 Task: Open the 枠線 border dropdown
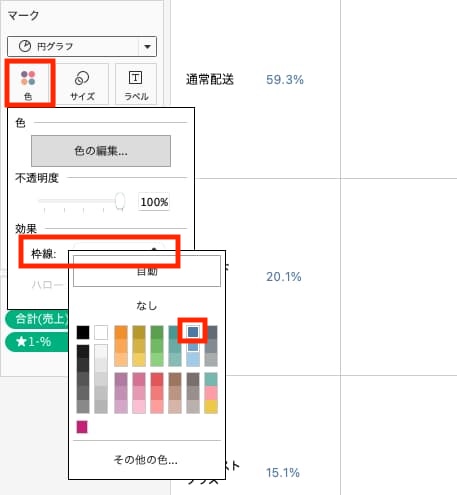coord(119,250)
